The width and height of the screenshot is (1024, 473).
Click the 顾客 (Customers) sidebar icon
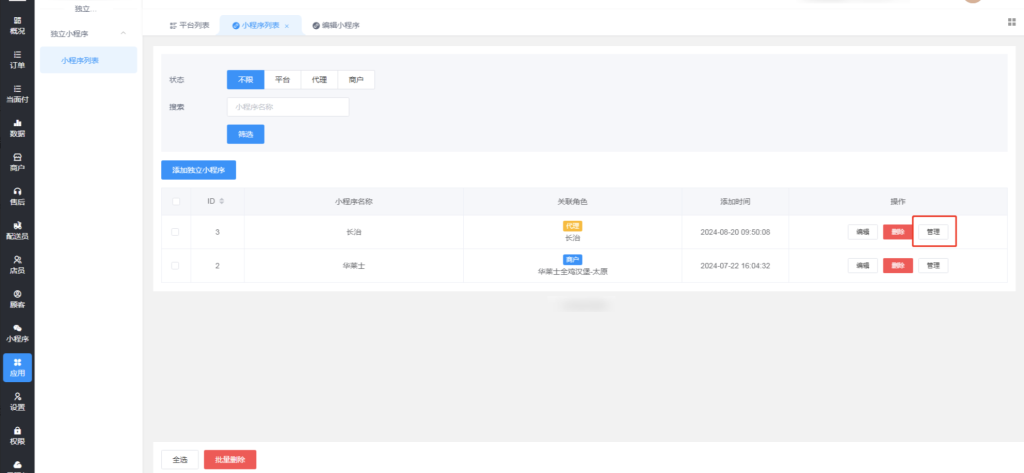point(17,298)
